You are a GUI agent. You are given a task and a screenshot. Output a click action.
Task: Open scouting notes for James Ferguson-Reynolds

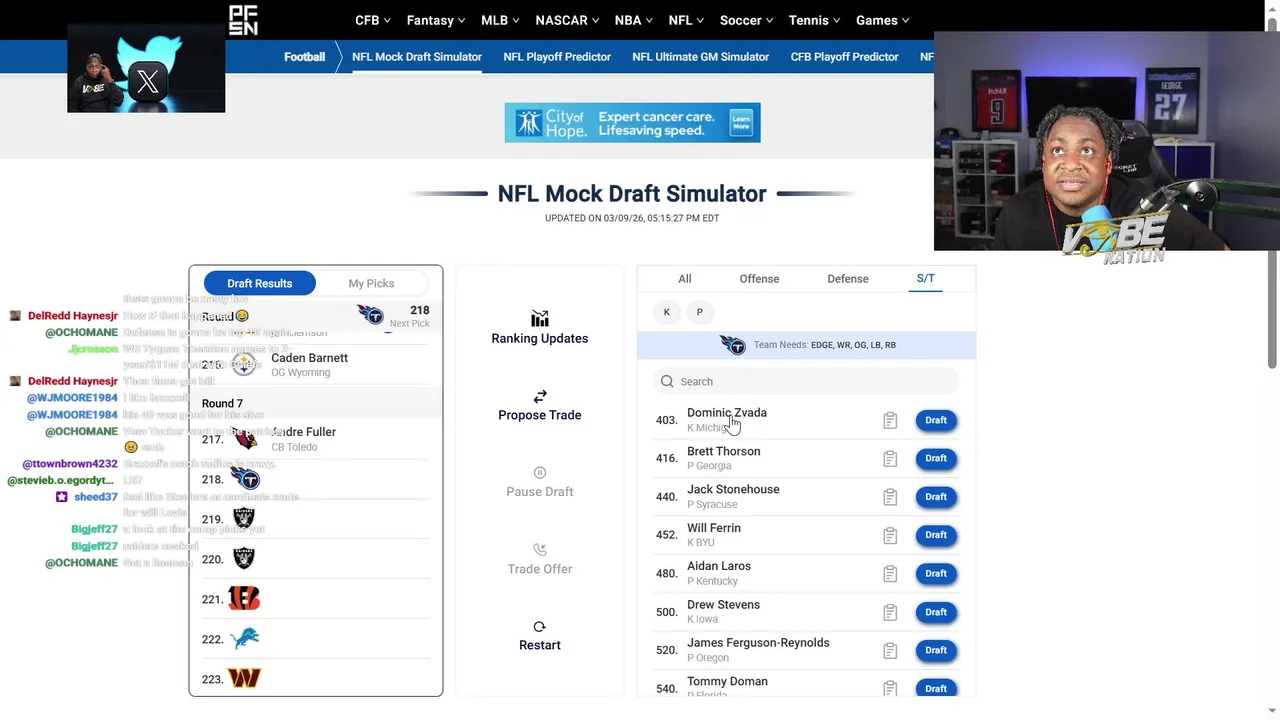tap(890, 651)
